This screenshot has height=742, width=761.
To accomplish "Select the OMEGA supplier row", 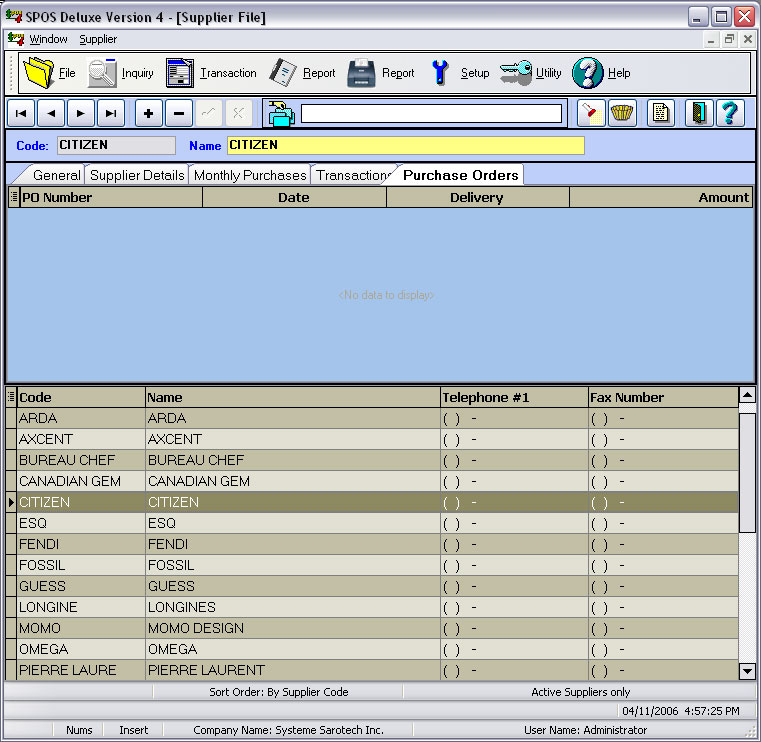I will (x=372, y=649).
